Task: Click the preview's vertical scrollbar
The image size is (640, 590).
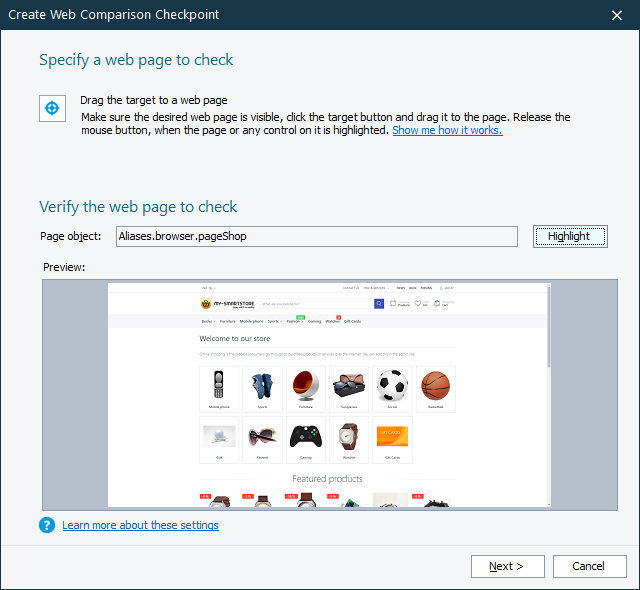Action: [549, 395]
